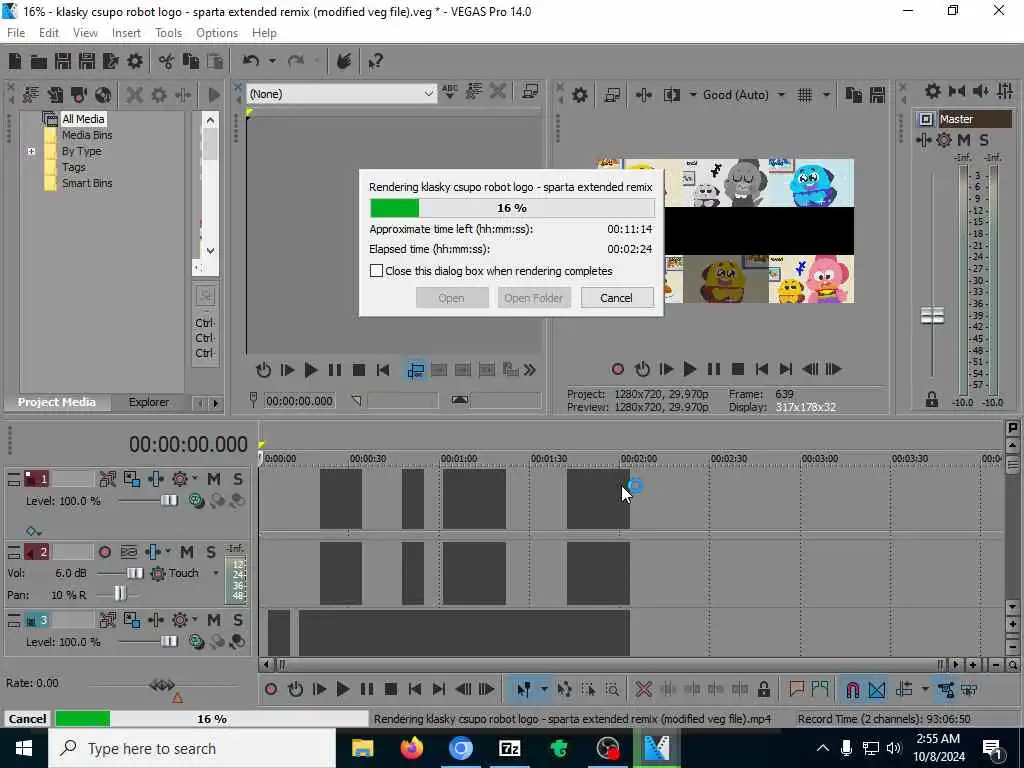Click the Save snapshot icon in preview toolbar
Screen dimensions: 1024x768
pos(877,95)
